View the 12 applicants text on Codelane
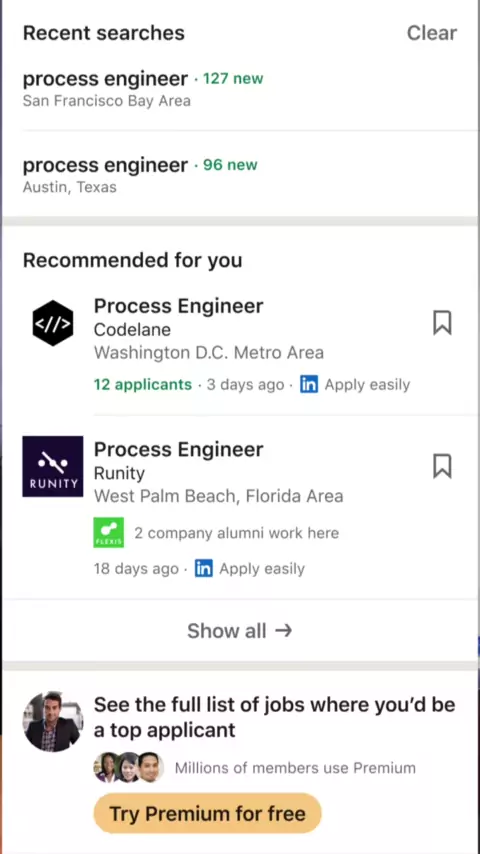Image resolution: width=480 pixels, height=854 pixels. tap(143, 385)
